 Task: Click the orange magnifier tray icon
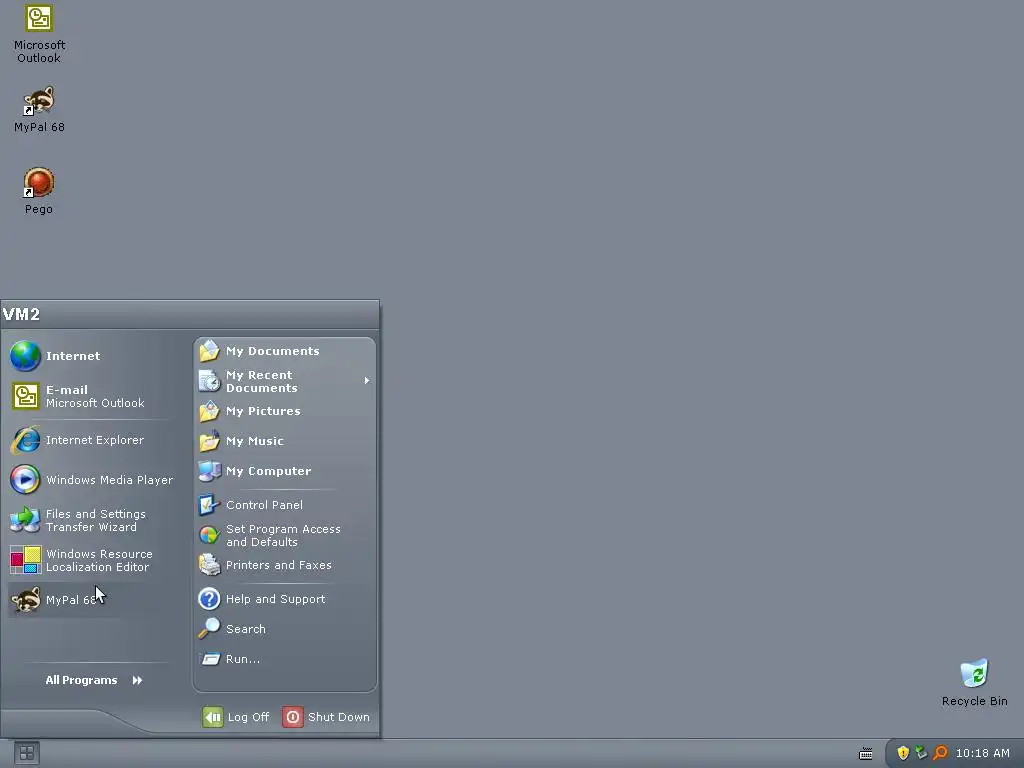pyautogui.click(x=940, y=753)
